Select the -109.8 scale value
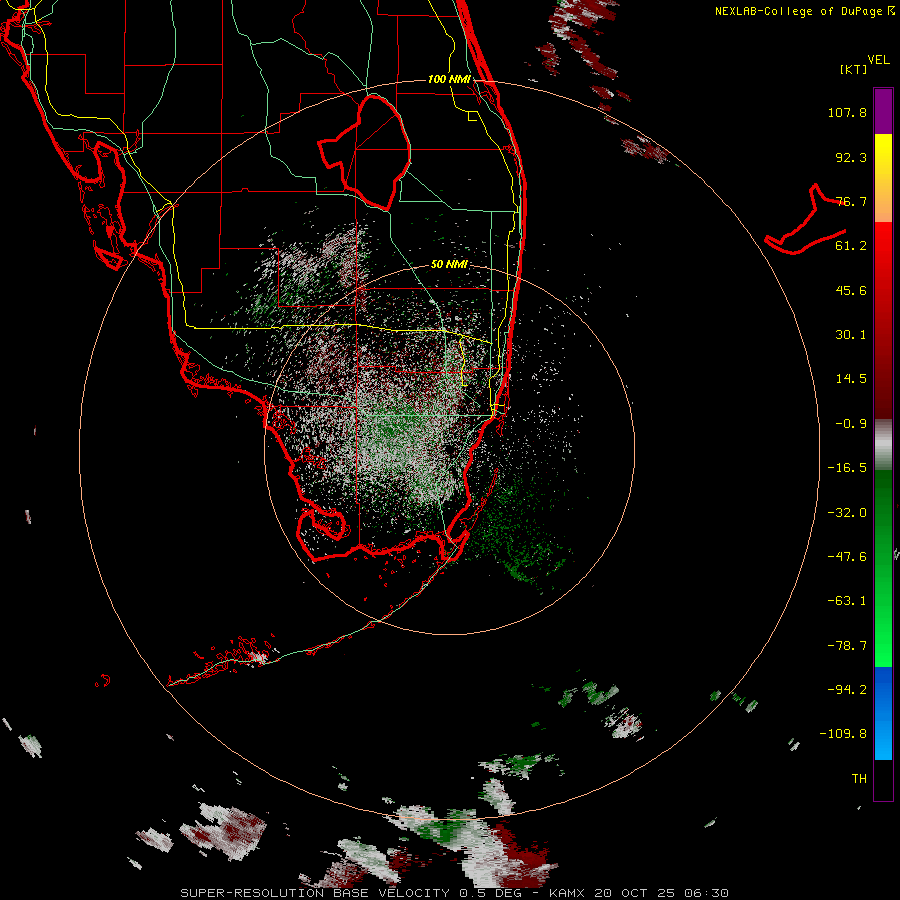The image size is (900, 900). click(844, 734)
